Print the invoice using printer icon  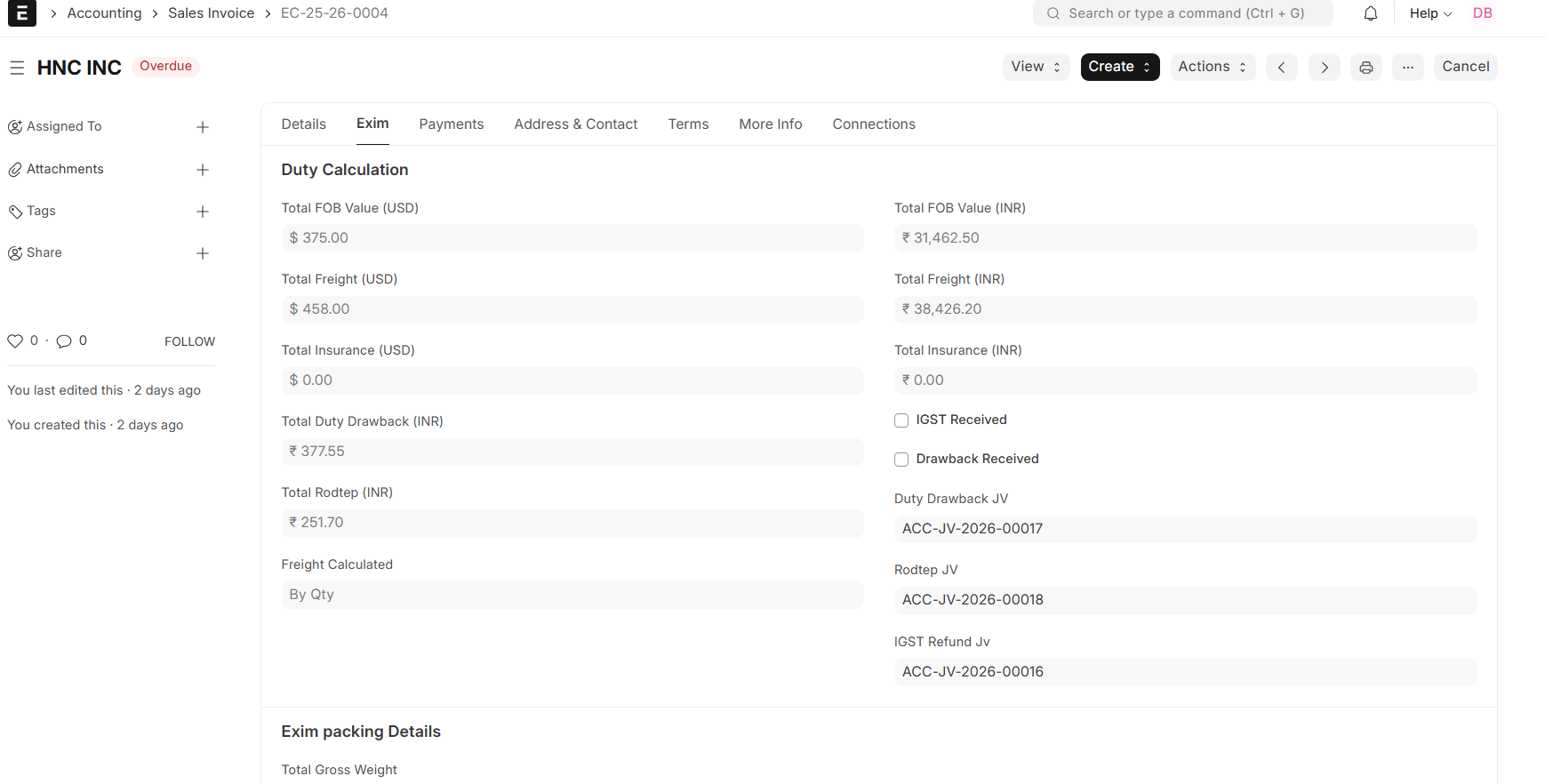click(1365, 68)
